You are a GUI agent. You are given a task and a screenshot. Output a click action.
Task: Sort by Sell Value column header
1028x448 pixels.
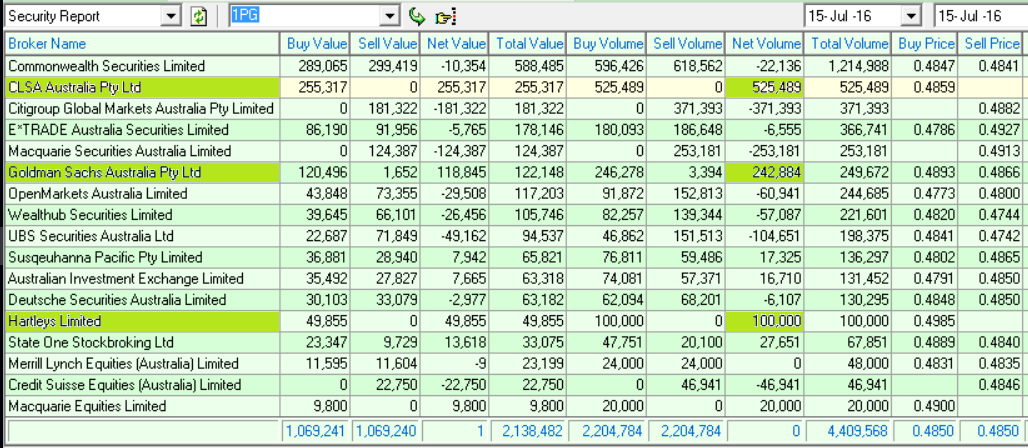pos(386,44)
